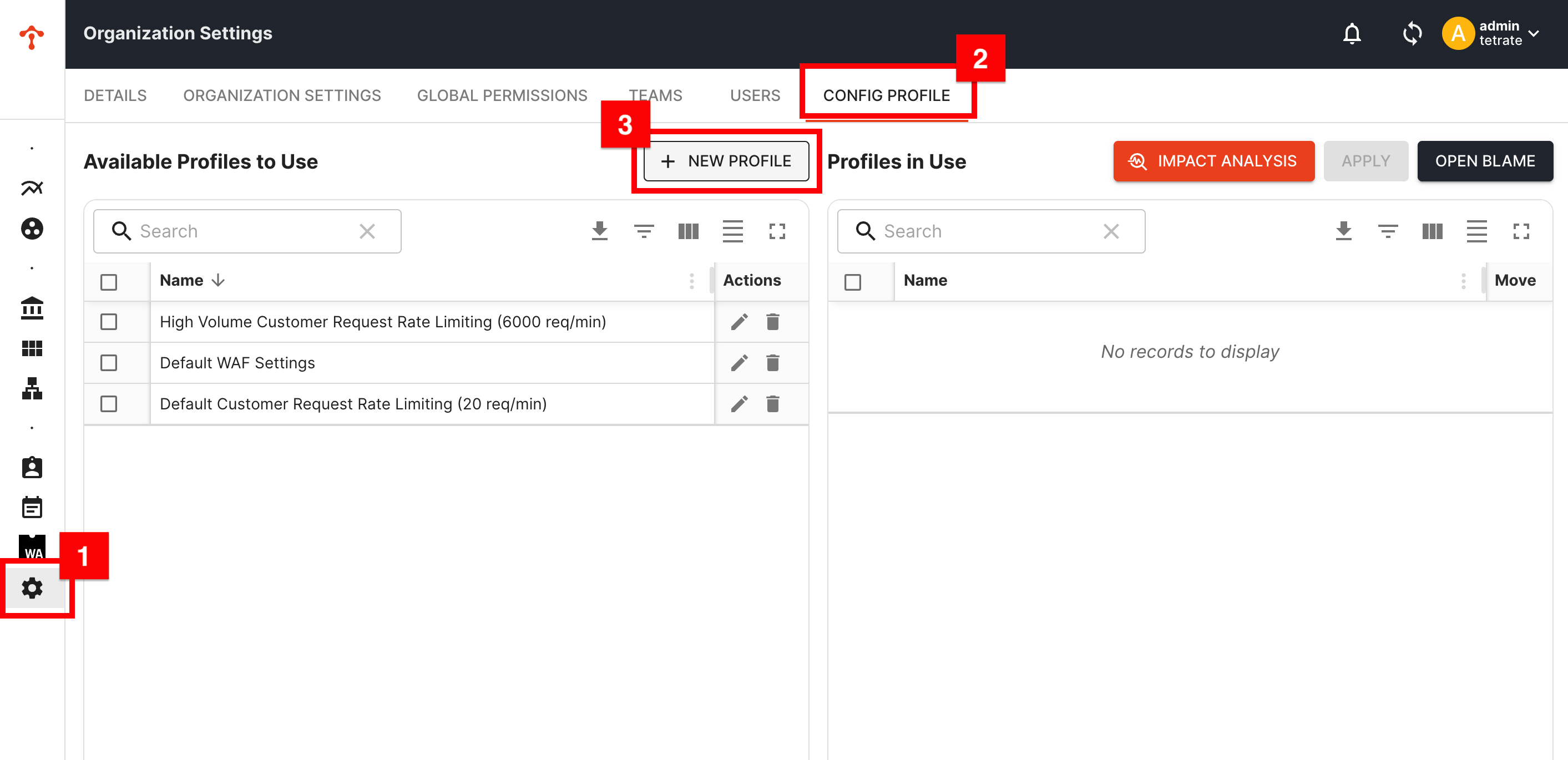Check the Default WAF Settings row
Screen dimensions: 1568x760
108,363
